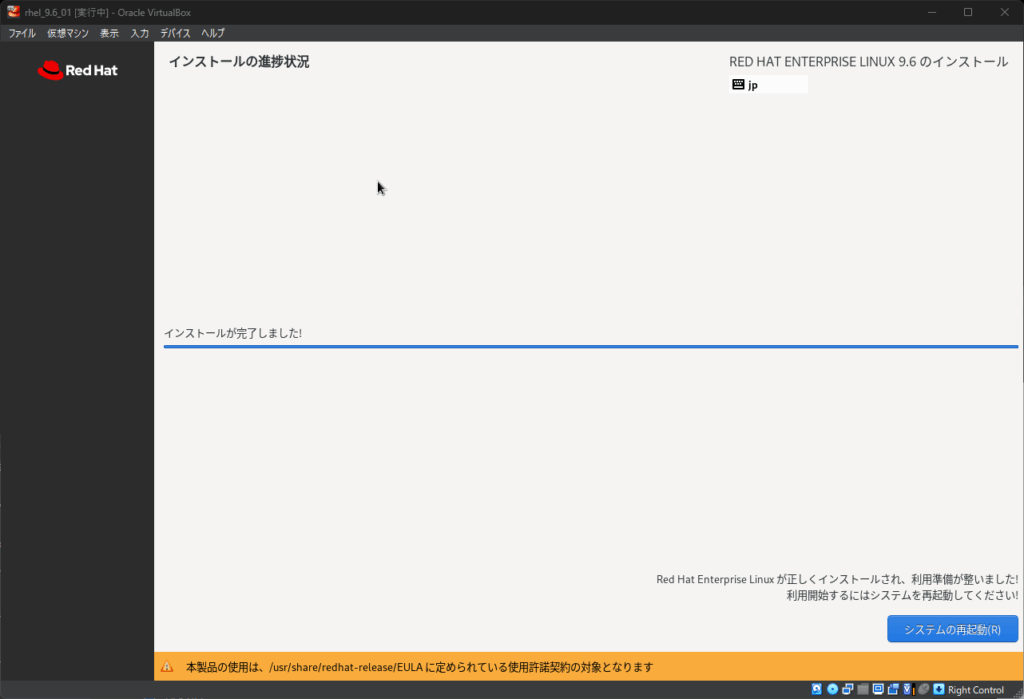Click the CPU virtualization V status icon

coord(907,689)
